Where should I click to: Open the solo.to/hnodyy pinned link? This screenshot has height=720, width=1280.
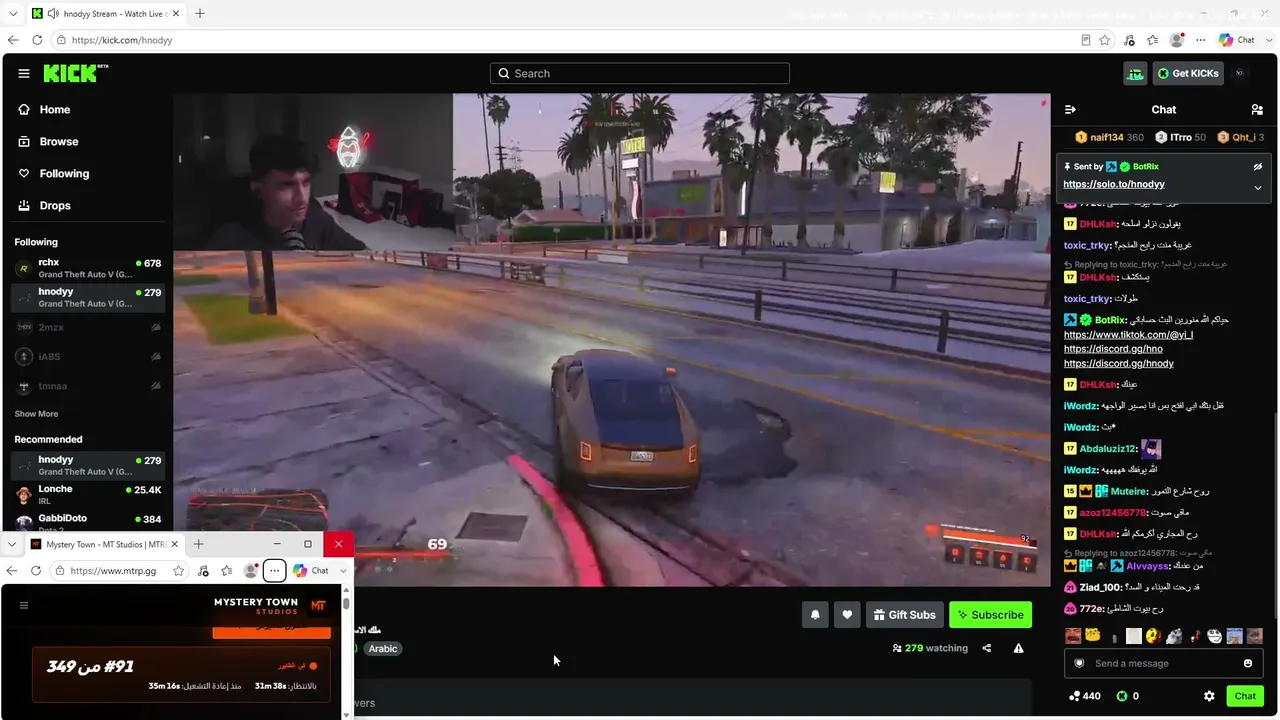coord(1114,185)
